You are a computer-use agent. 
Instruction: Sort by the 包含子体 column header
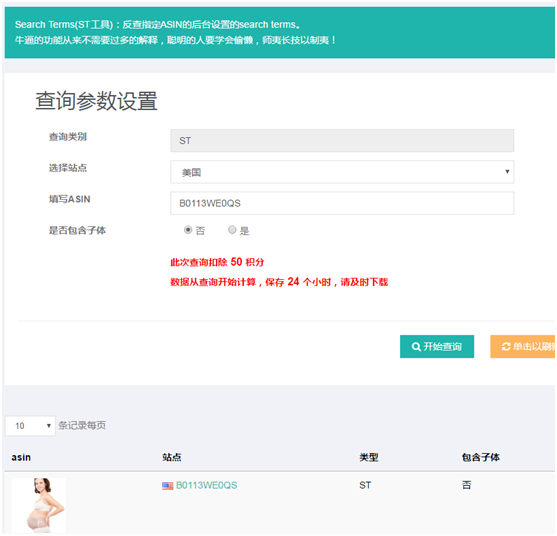click(481, 458)
